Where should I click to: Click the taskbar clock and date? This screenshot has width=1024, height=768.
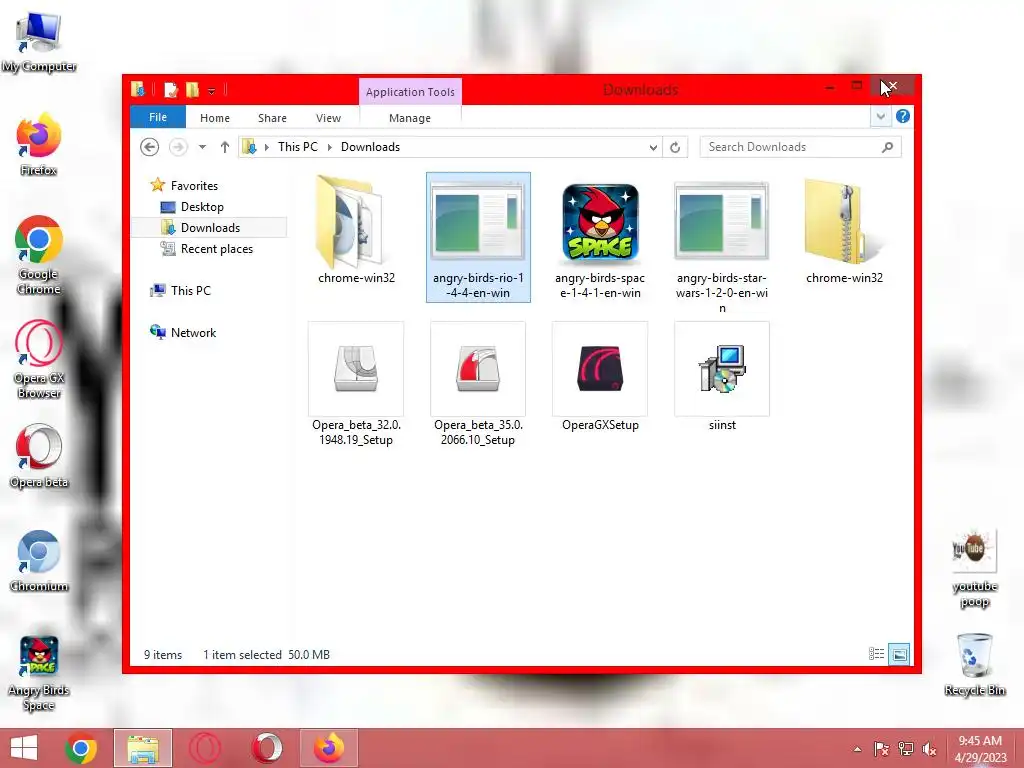point(980,749)
